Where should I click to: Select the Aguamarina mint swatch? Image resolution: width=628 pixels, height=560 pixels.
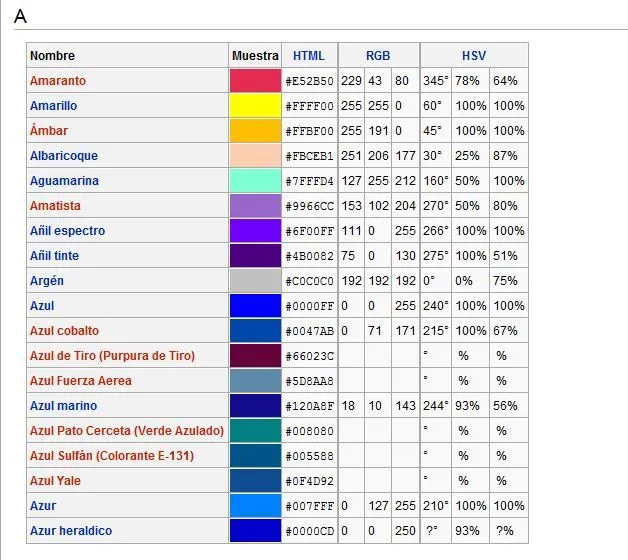pos(255,181)
